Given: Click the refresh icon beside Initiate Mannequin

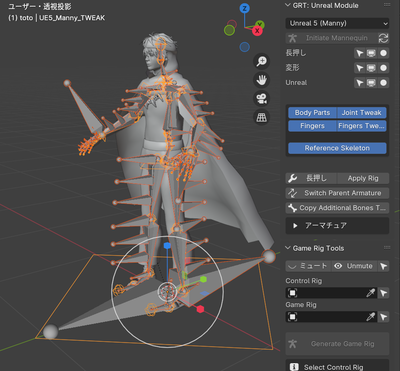Looking at the screenshot, I should 383,38.
